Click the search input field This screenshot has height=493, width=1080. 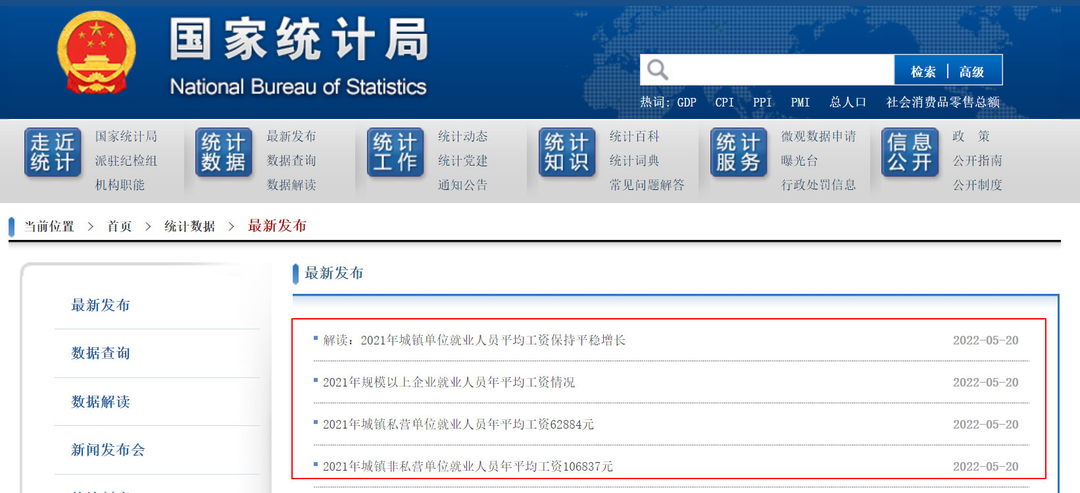coord(780,70)
